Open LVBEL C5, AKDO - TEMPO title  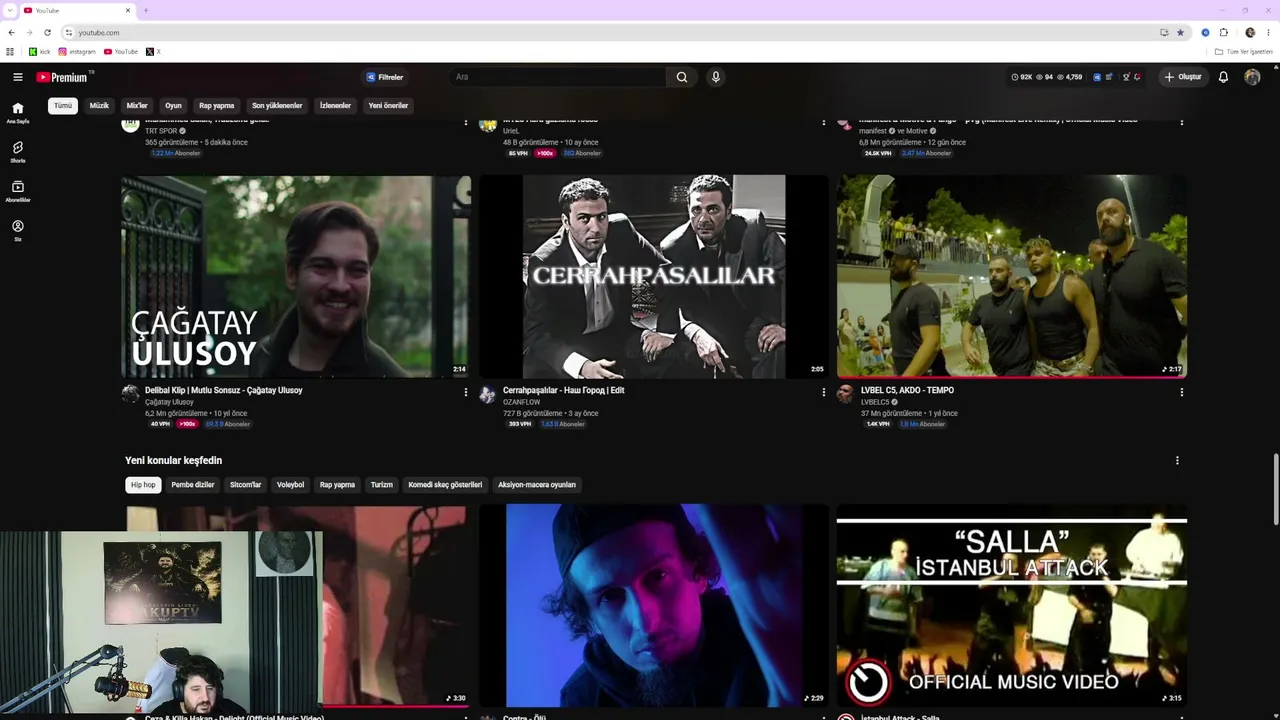point(908,390)
